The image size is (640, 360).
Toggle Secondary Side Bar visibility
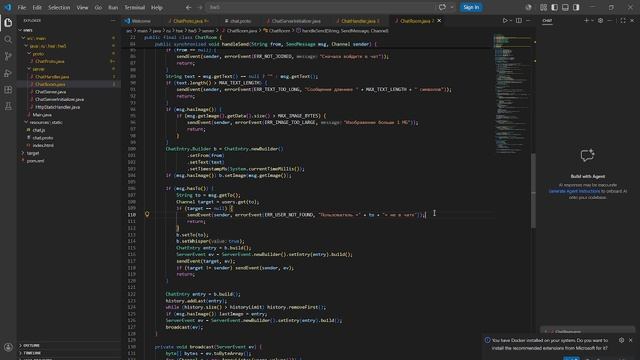tap(576, 7)
